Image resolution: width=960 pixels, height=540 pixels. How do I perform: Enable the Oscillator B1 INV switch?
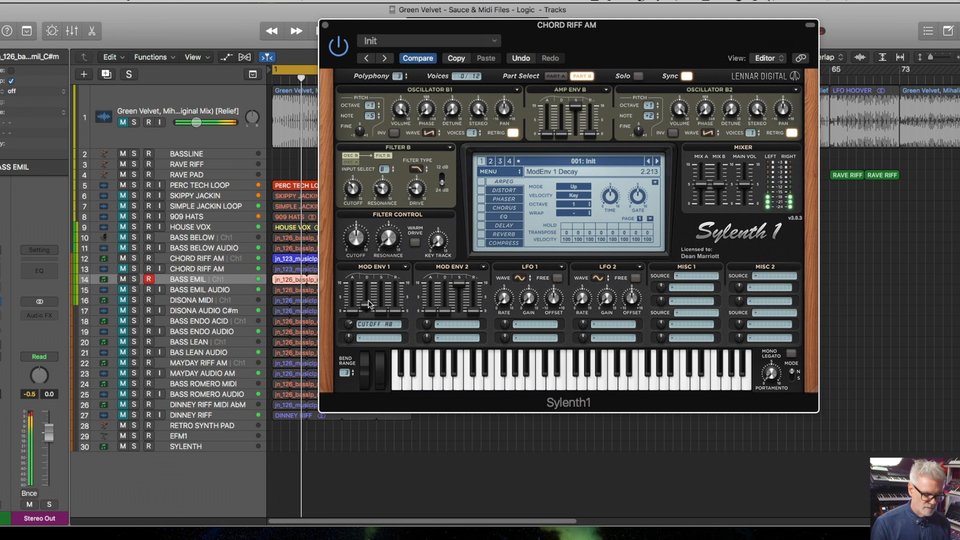tap(394, 133)
